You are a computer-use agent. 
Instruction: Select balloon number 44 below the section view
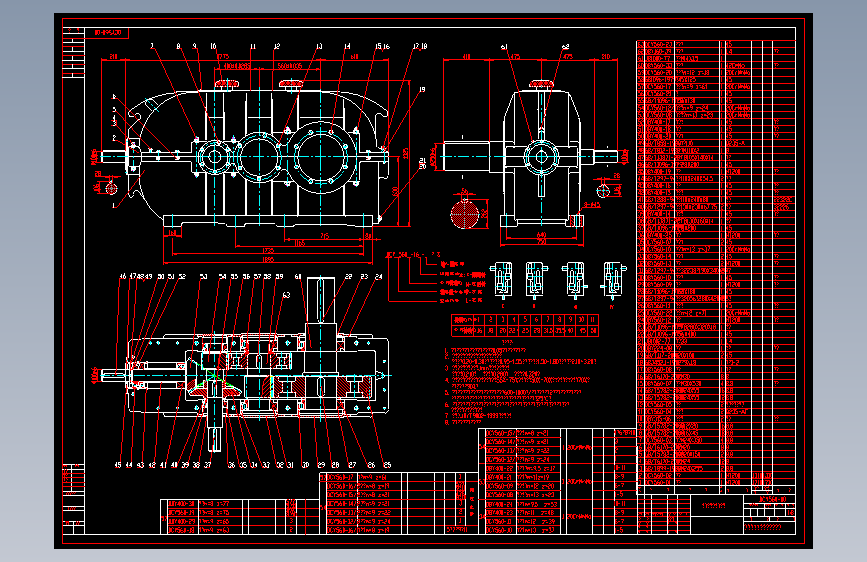129,465
